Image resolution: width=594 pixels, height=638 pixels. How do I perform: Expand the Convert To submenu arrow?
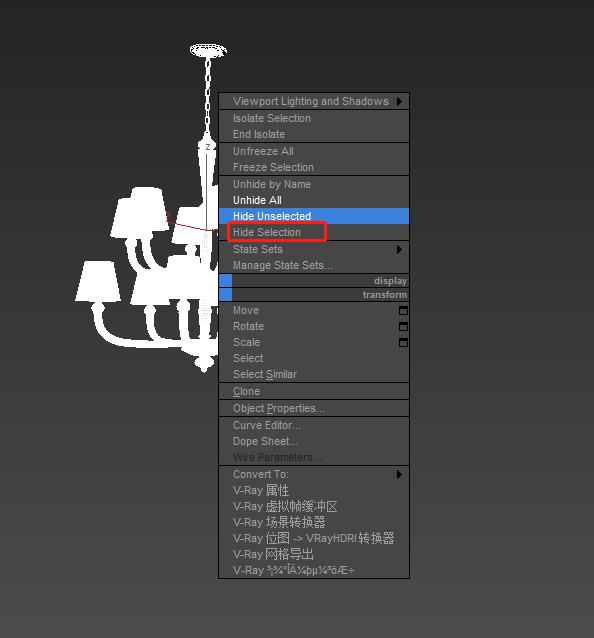pyautogui.click(x=399, y=474)
